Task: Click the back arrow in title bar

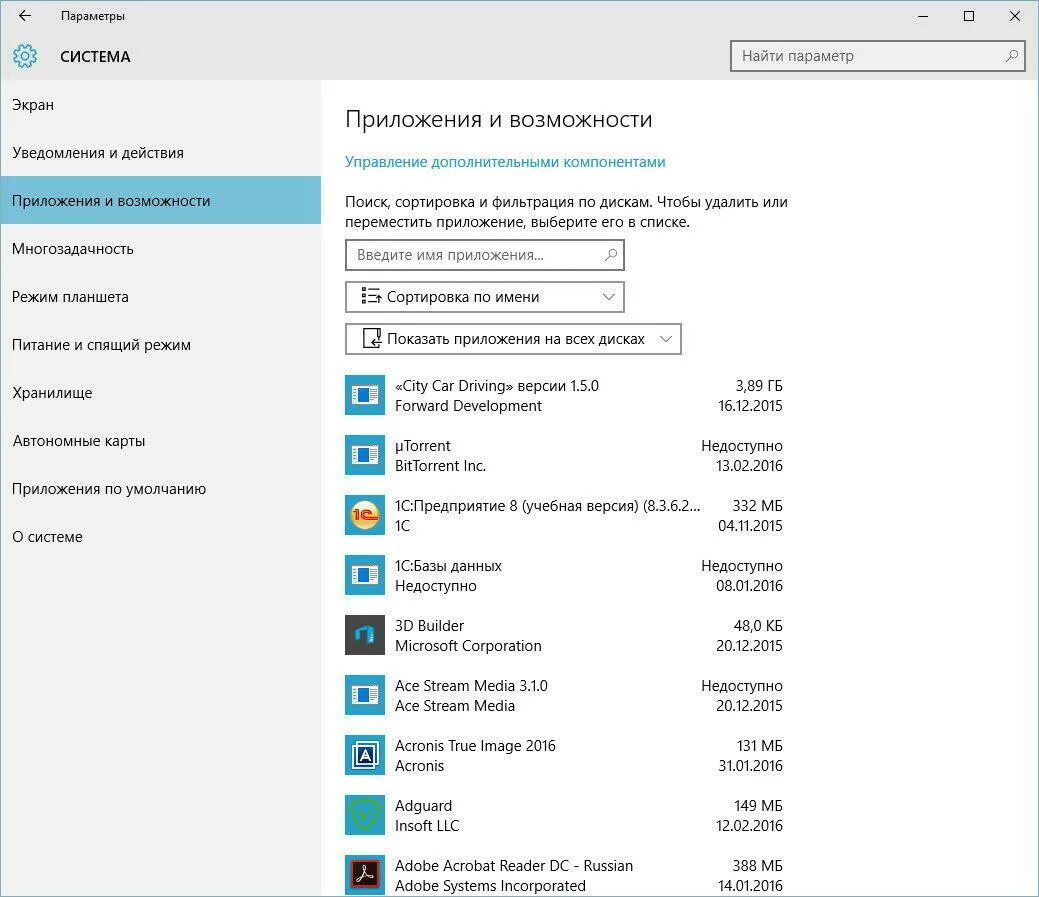Action: [25, 16]
